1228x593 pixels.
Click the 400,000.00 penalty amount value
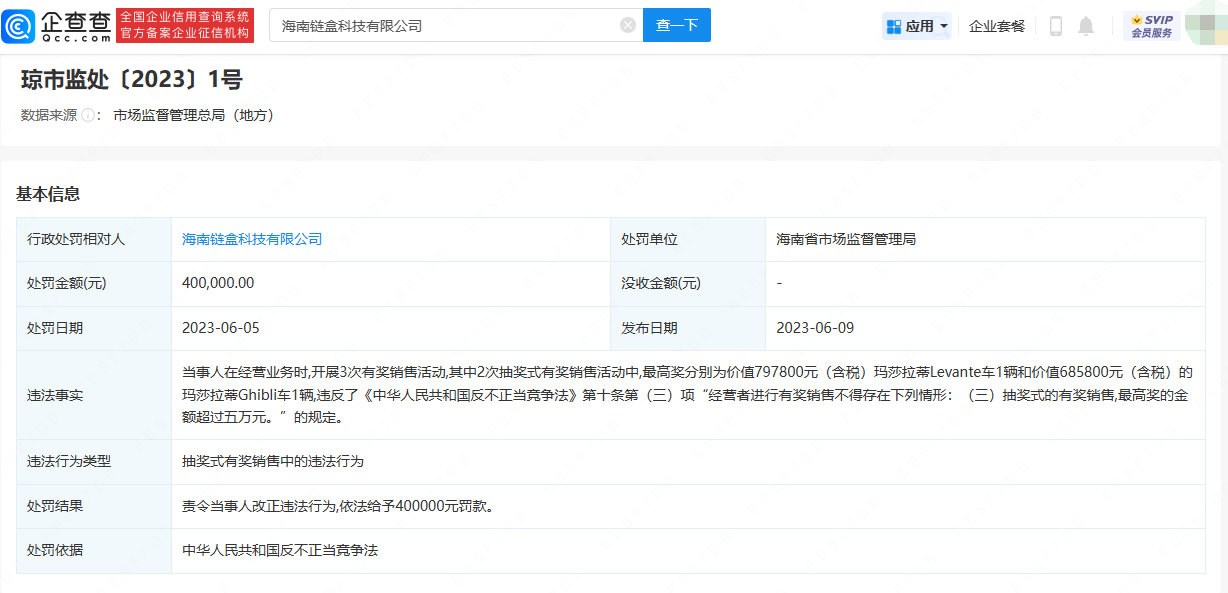(218, 283)
